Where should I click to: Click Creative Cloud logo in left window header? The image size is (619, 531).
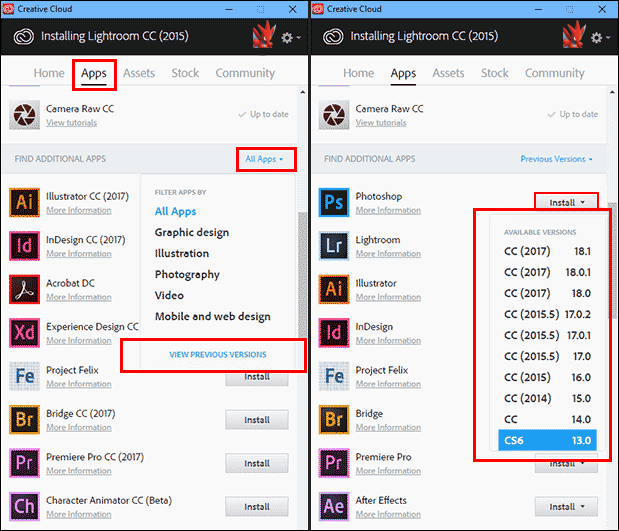click(x=24, y=37)
